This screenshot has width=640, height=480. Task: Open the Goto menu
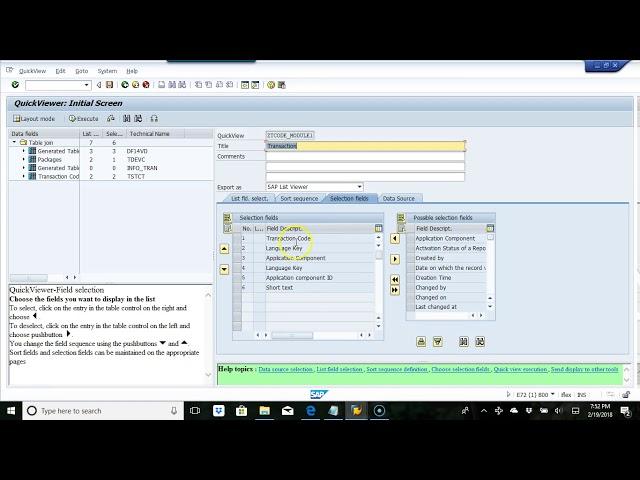tap(82, 71)
